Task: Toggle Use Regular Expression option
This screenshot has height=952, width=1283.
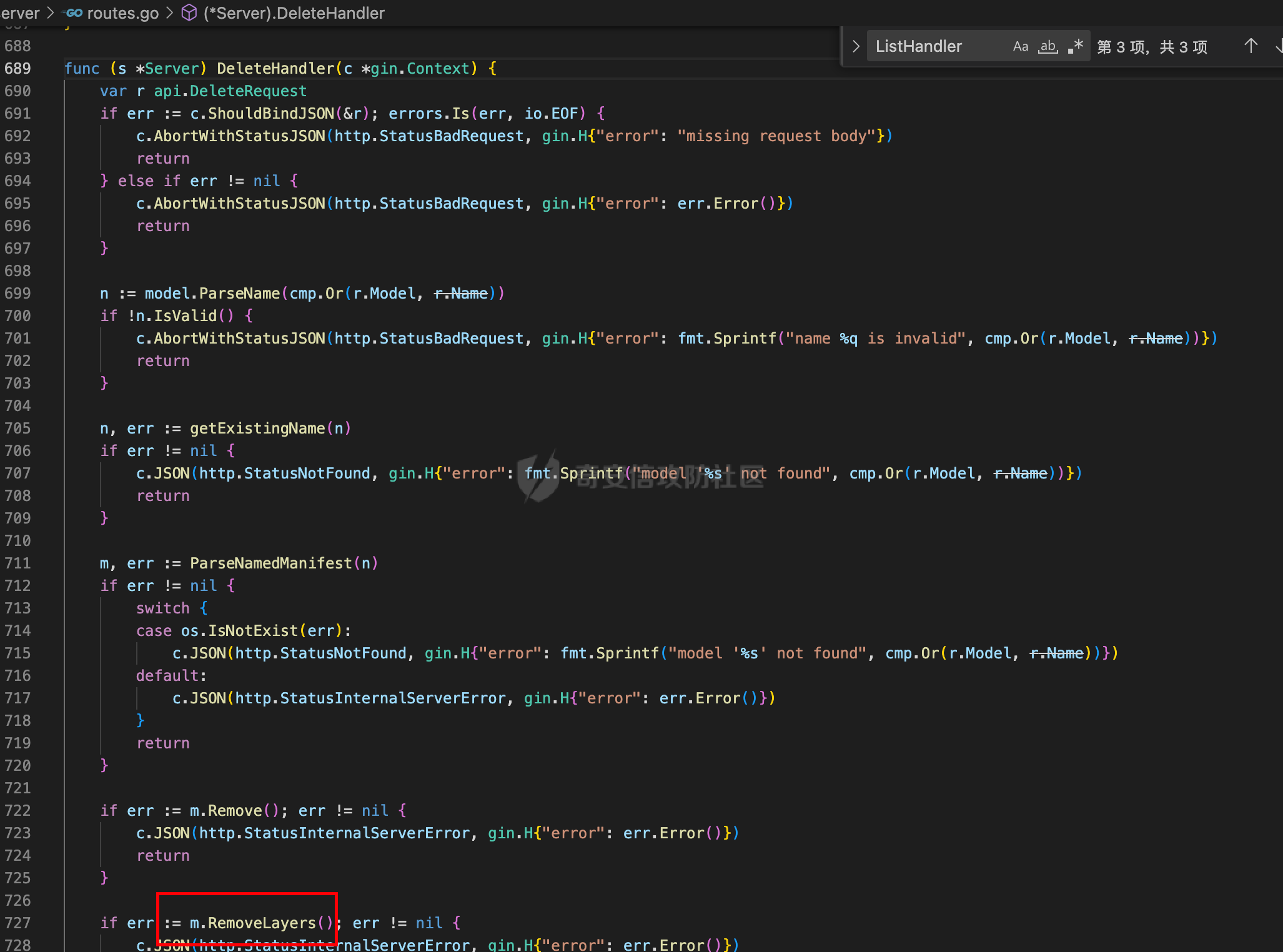Action: 1075,46
